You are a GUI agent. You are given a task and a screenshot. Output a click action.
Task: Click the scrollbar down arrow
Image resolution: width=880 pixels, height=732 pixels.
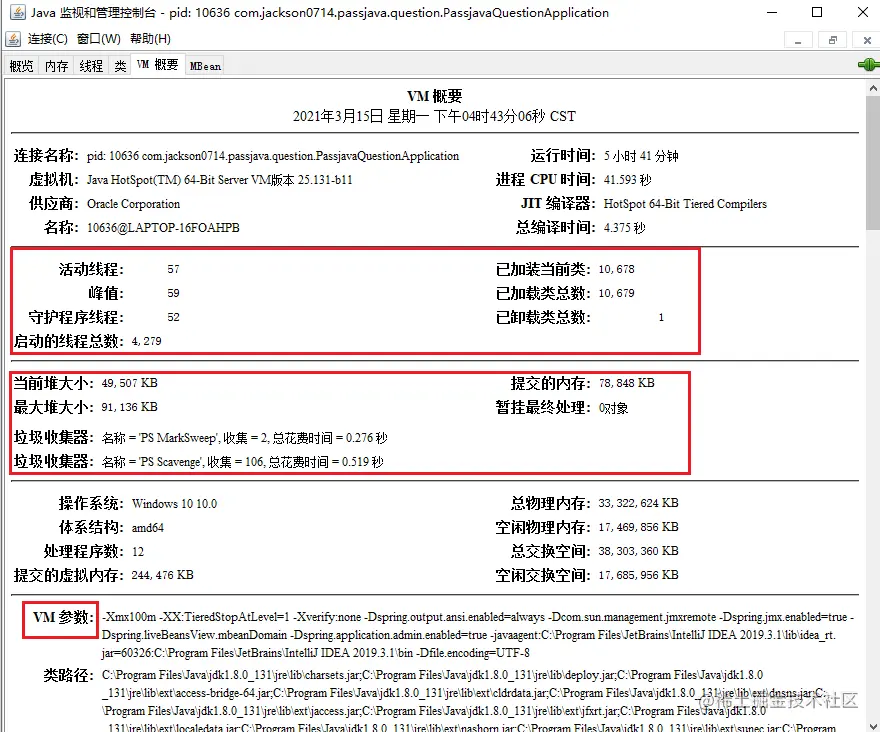[x=872, y=724]
